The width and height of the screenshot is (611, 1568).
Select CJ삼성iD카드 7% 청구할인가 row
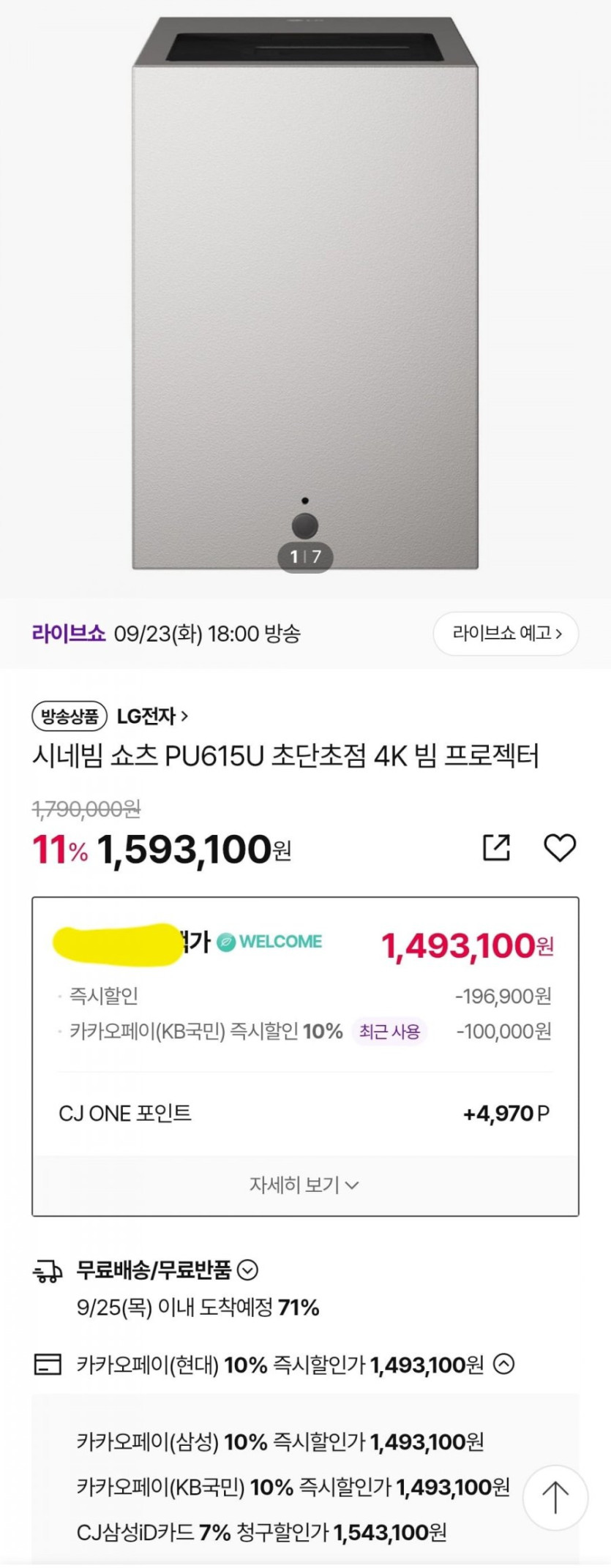261,1532
